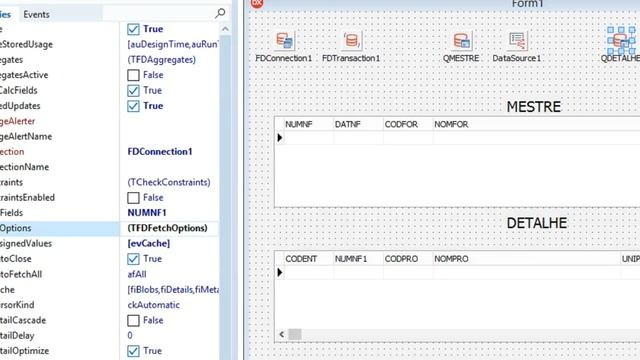The height and width of the screenshot is (360, 640).
Task: Select the ActiveStoredUsage property row
Action: pos(60,44)
